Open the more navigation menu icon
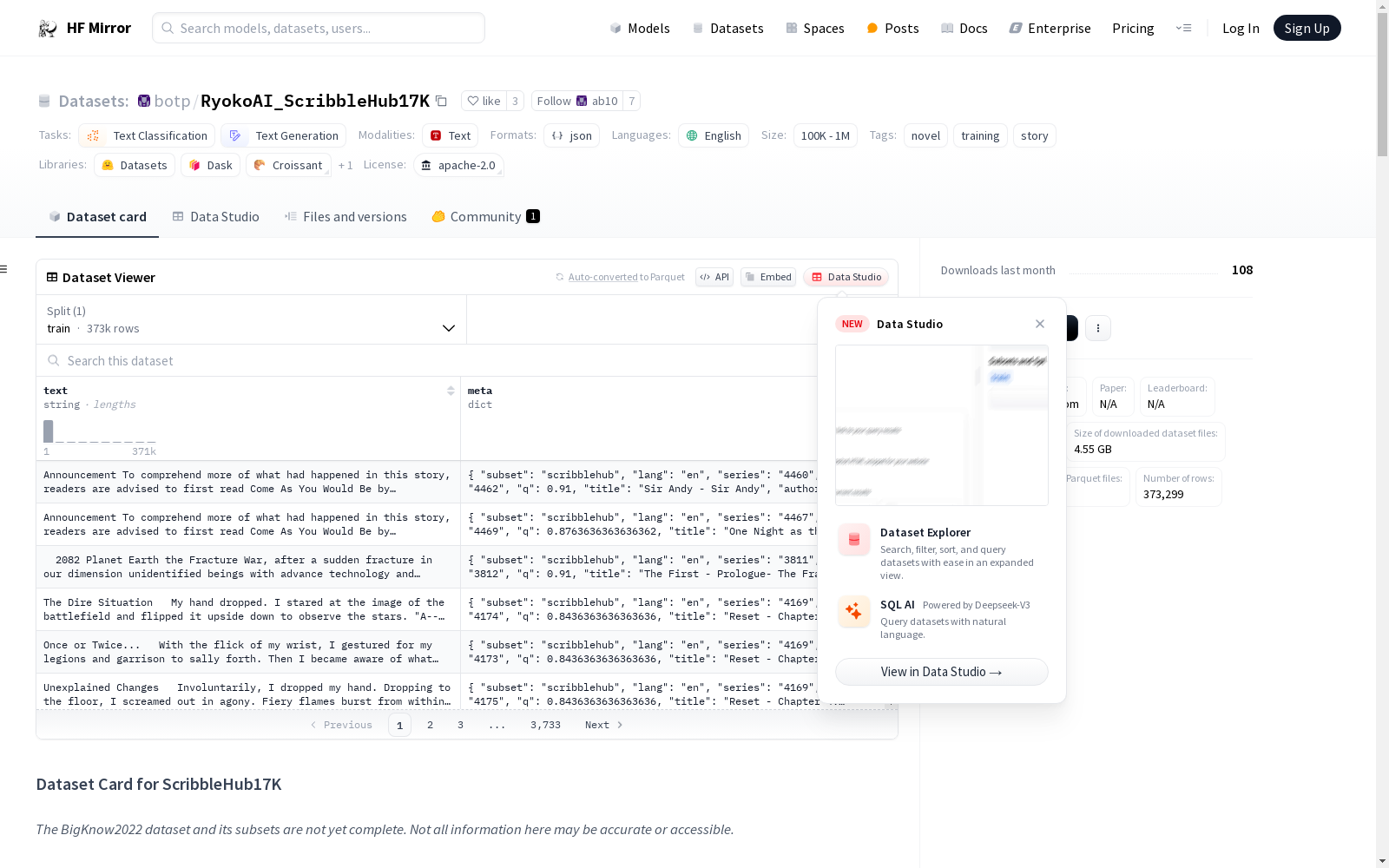 coord(1183,29)
